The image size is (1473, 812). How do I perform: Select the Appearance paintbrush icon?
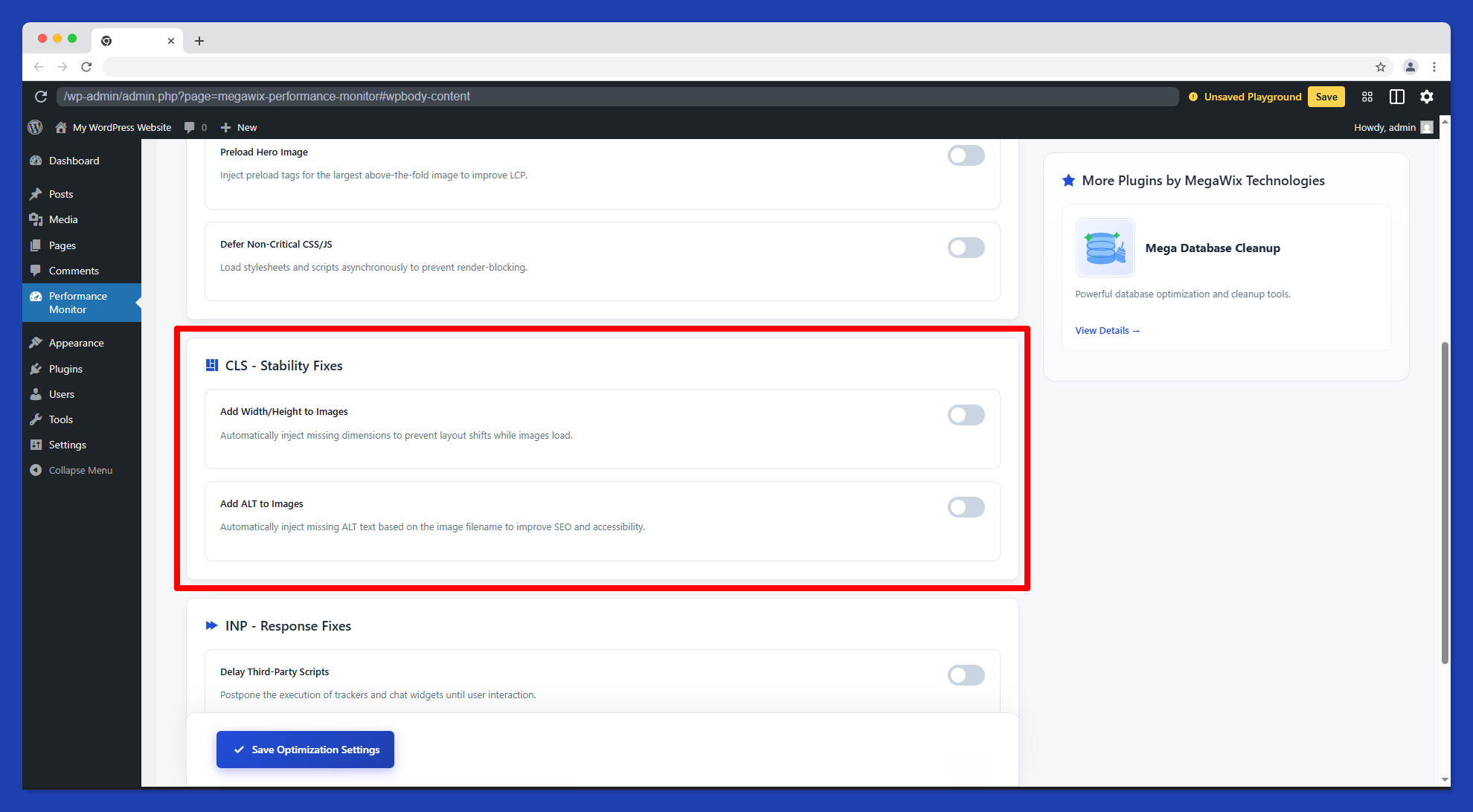tap(36, 342)
